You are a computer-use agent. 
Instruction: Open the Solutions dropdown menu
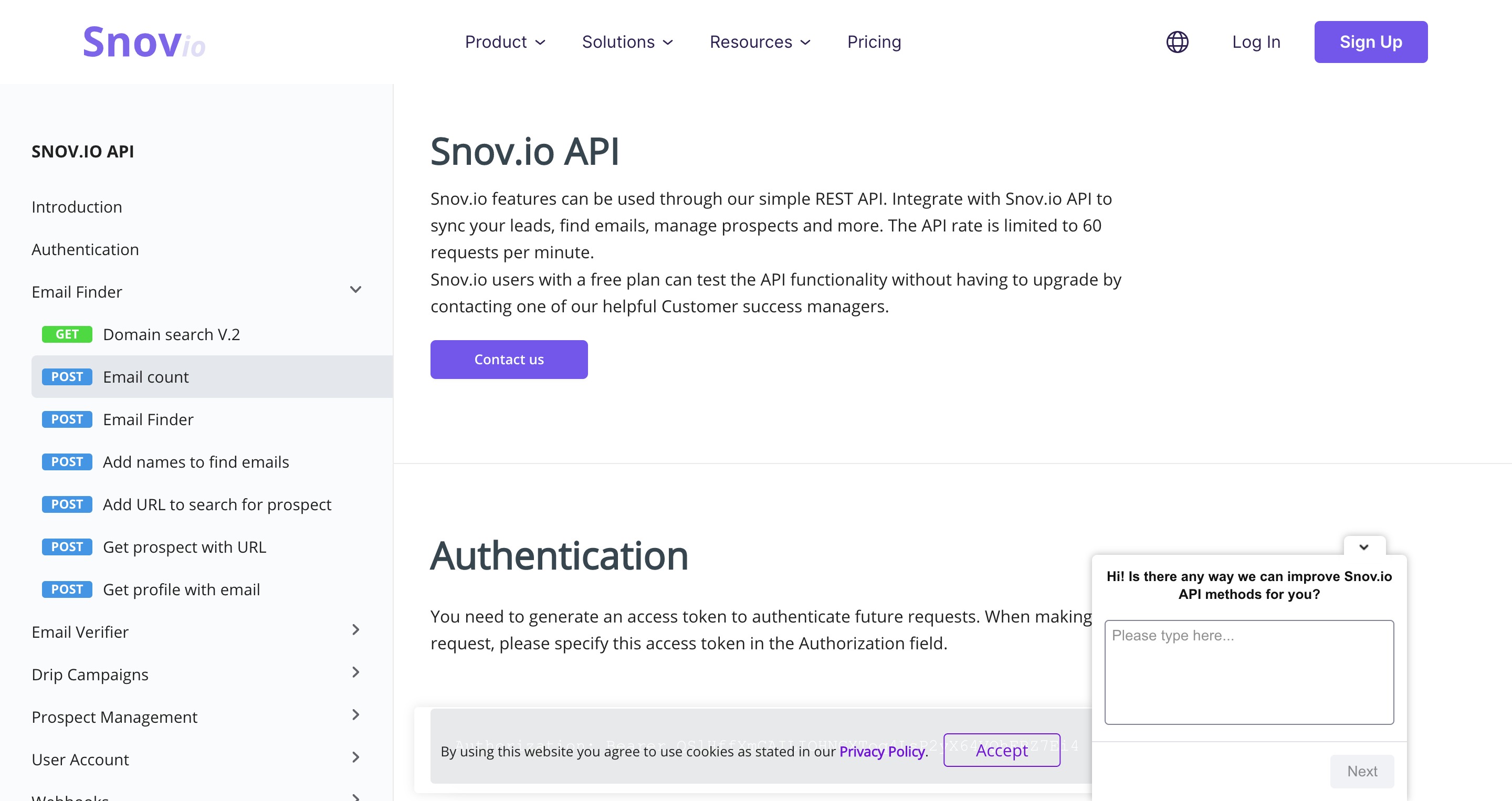coord(627,42)
